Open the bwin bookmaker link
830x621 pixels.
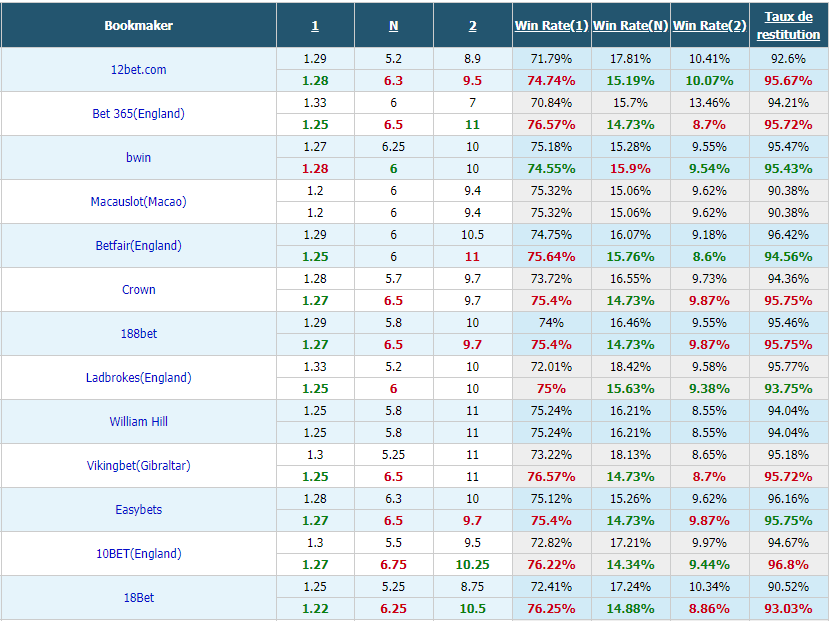click(x=138, y=158)
